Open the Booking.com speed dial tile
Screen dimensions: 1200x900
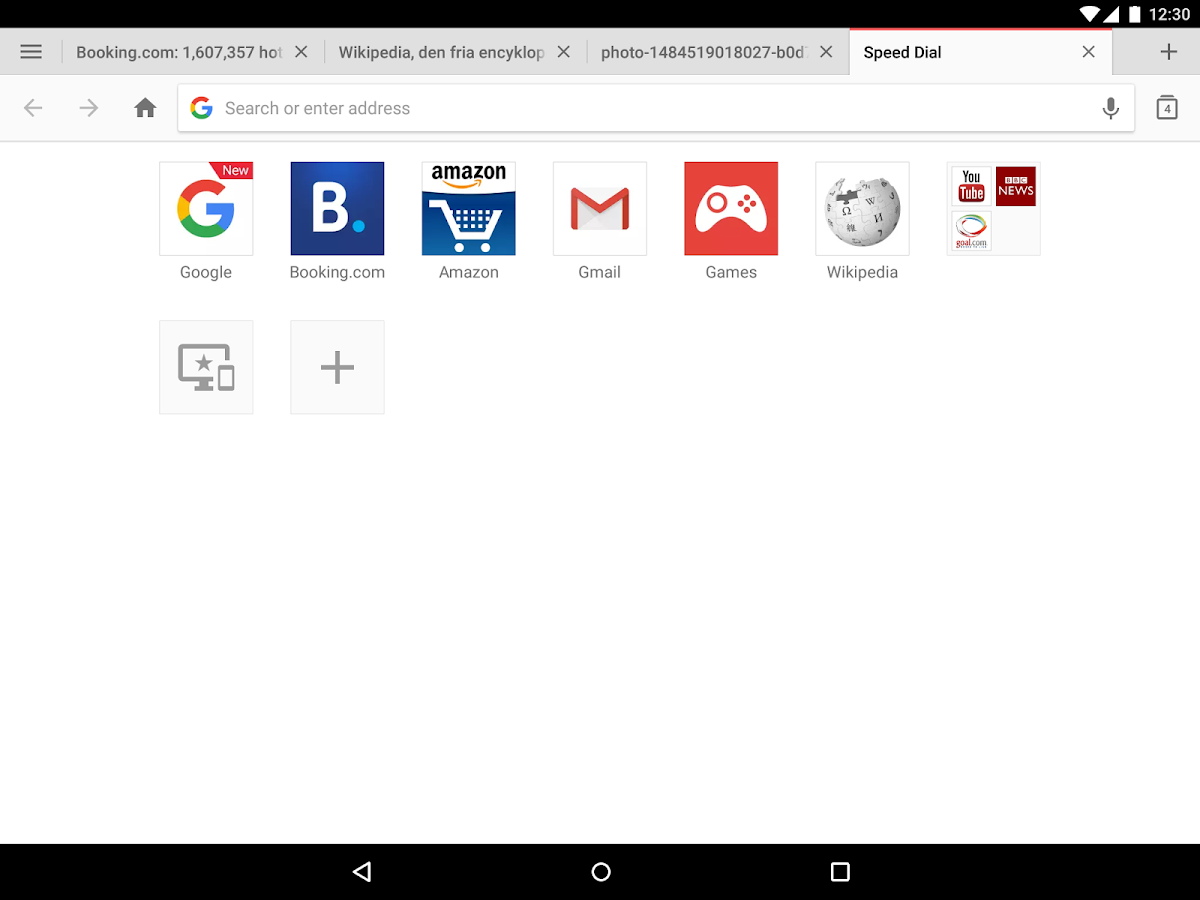[337, 208]
